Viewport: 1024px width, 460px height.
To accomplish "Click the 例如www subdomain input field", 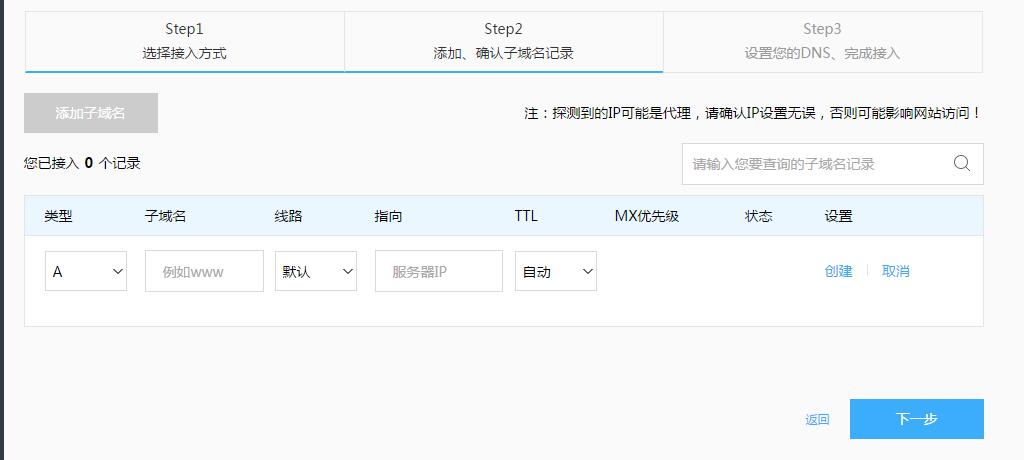I will 204,271.
